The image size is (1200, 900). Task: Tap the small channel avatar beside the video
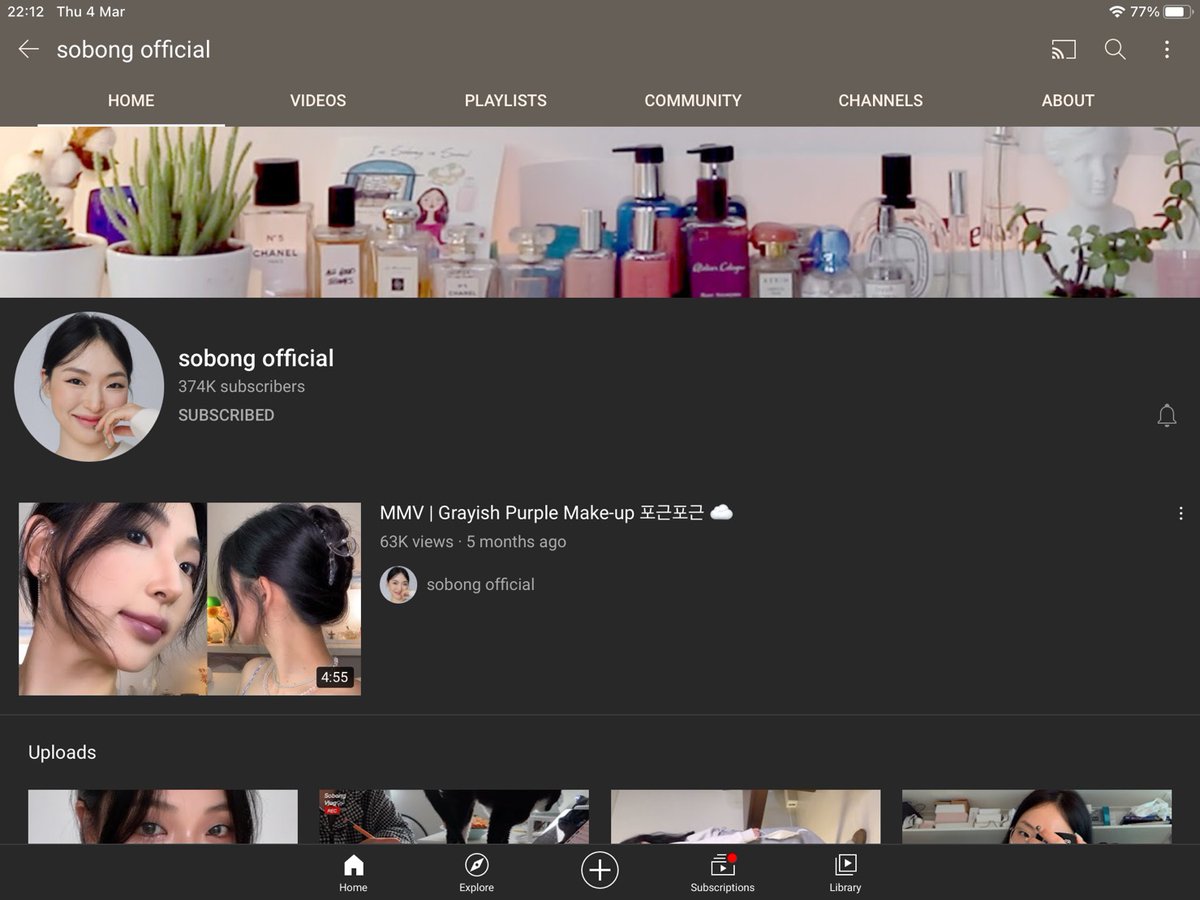coord(398,585)
